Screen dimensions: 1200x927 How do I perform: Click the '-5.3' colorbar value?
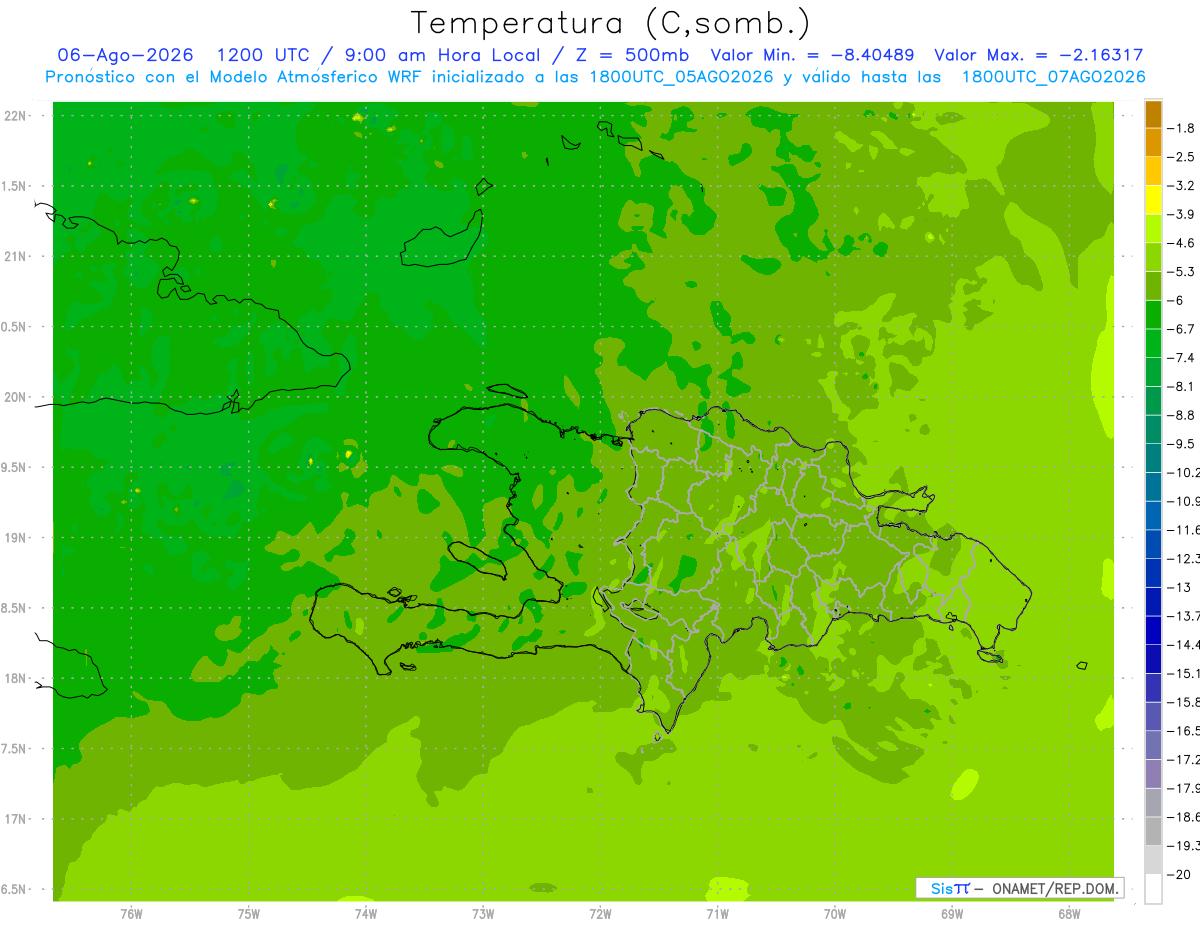pos(1182,272)
